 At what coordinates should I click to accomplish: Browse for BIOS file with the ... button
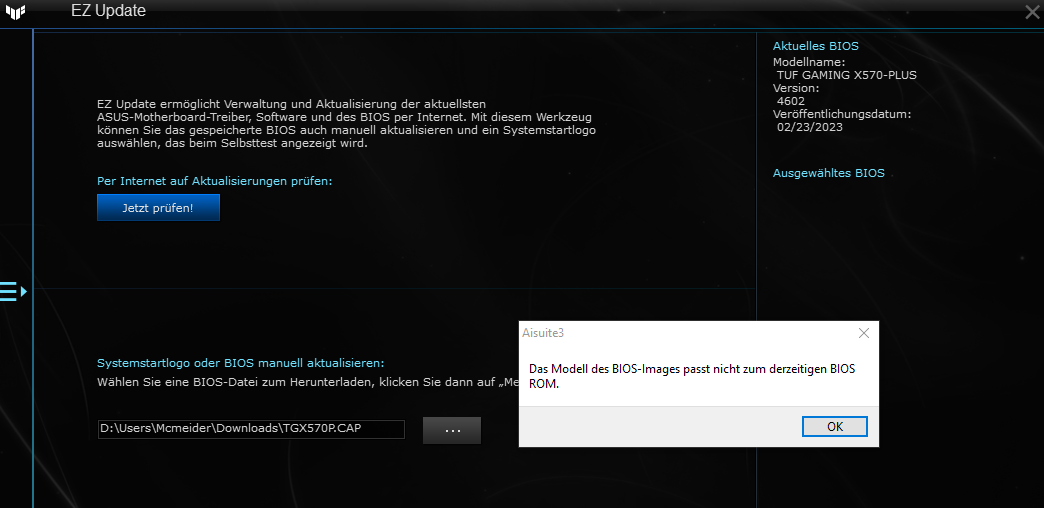452,430
